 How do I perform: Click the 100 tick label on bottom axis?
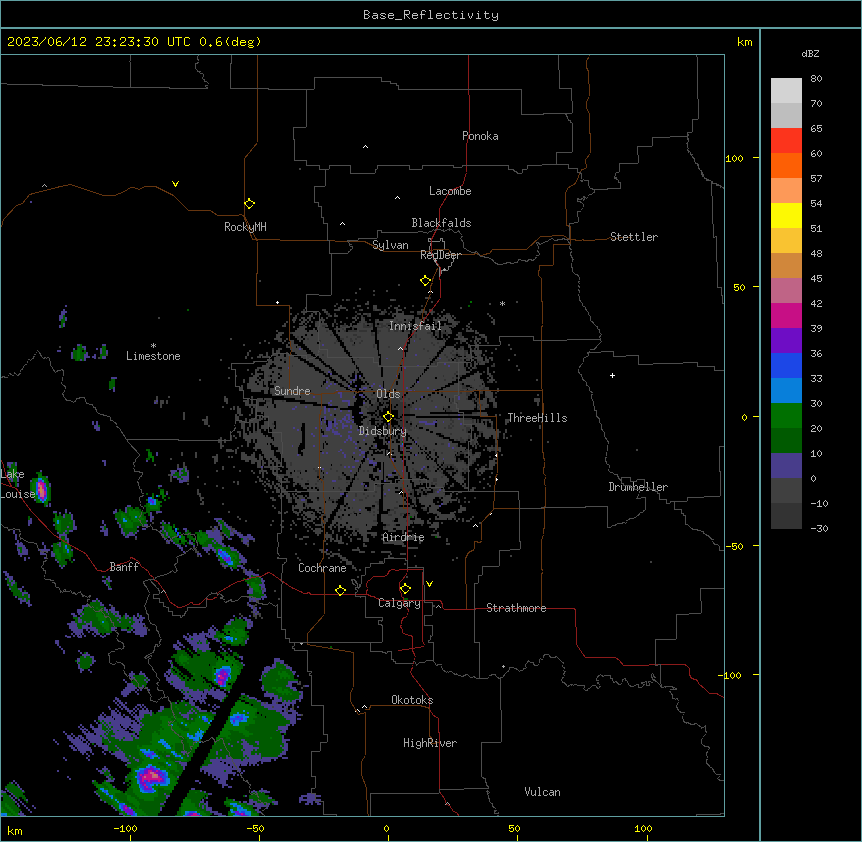point(643,828)
